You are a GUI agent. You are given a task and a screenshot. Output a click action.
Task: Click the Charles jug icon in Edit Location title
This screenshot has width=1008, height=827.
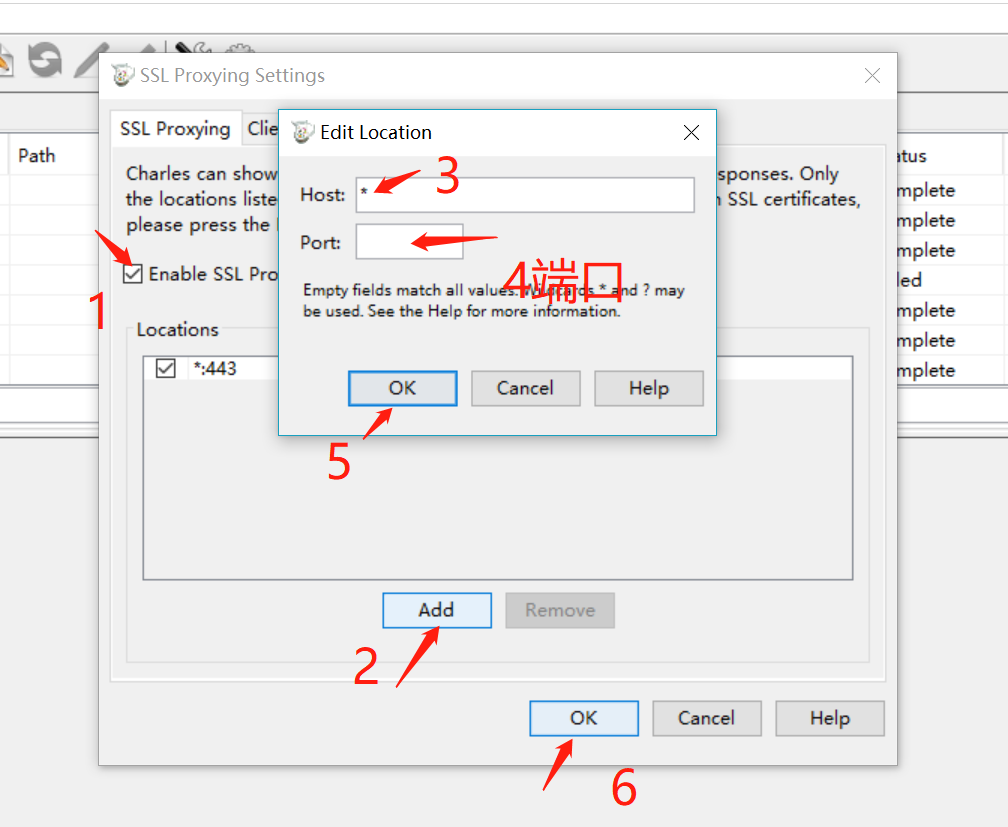pyautogui.click(x=302, y=132)
